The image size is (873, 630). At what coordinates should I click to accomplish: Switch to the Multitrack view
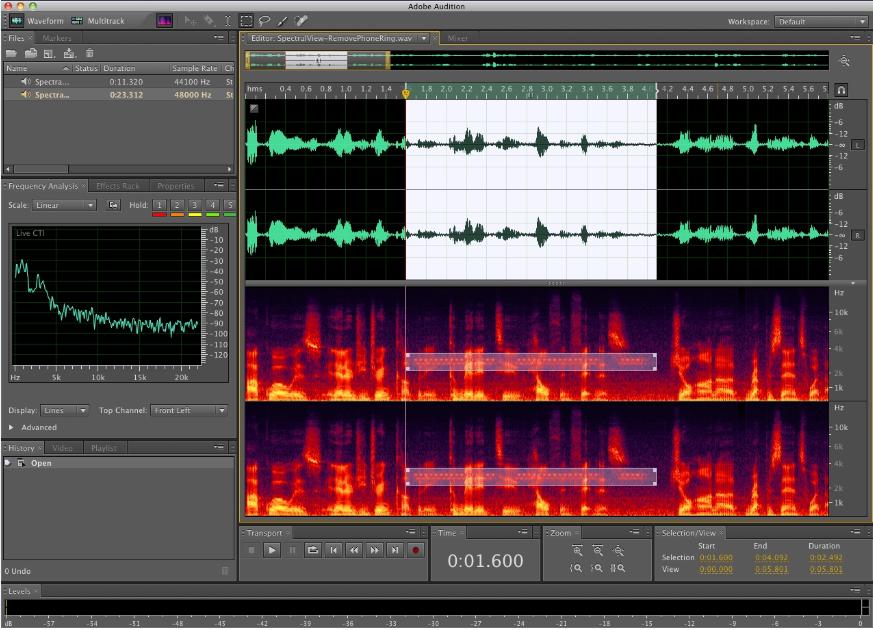[98, 21]
